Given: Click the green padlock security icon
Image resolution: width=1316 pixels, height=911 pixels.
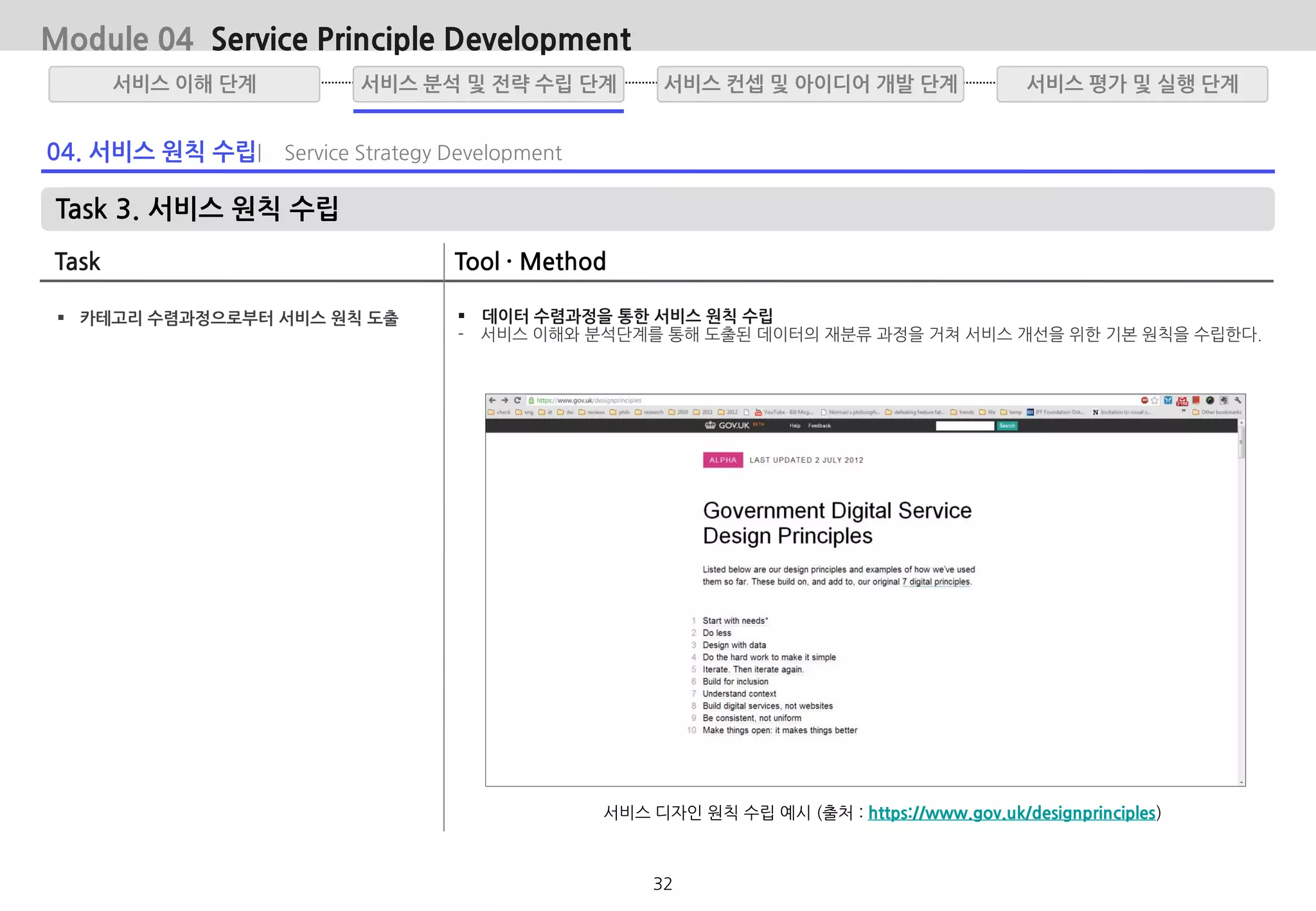Looking at the screenshot, I should coord(531,400).
